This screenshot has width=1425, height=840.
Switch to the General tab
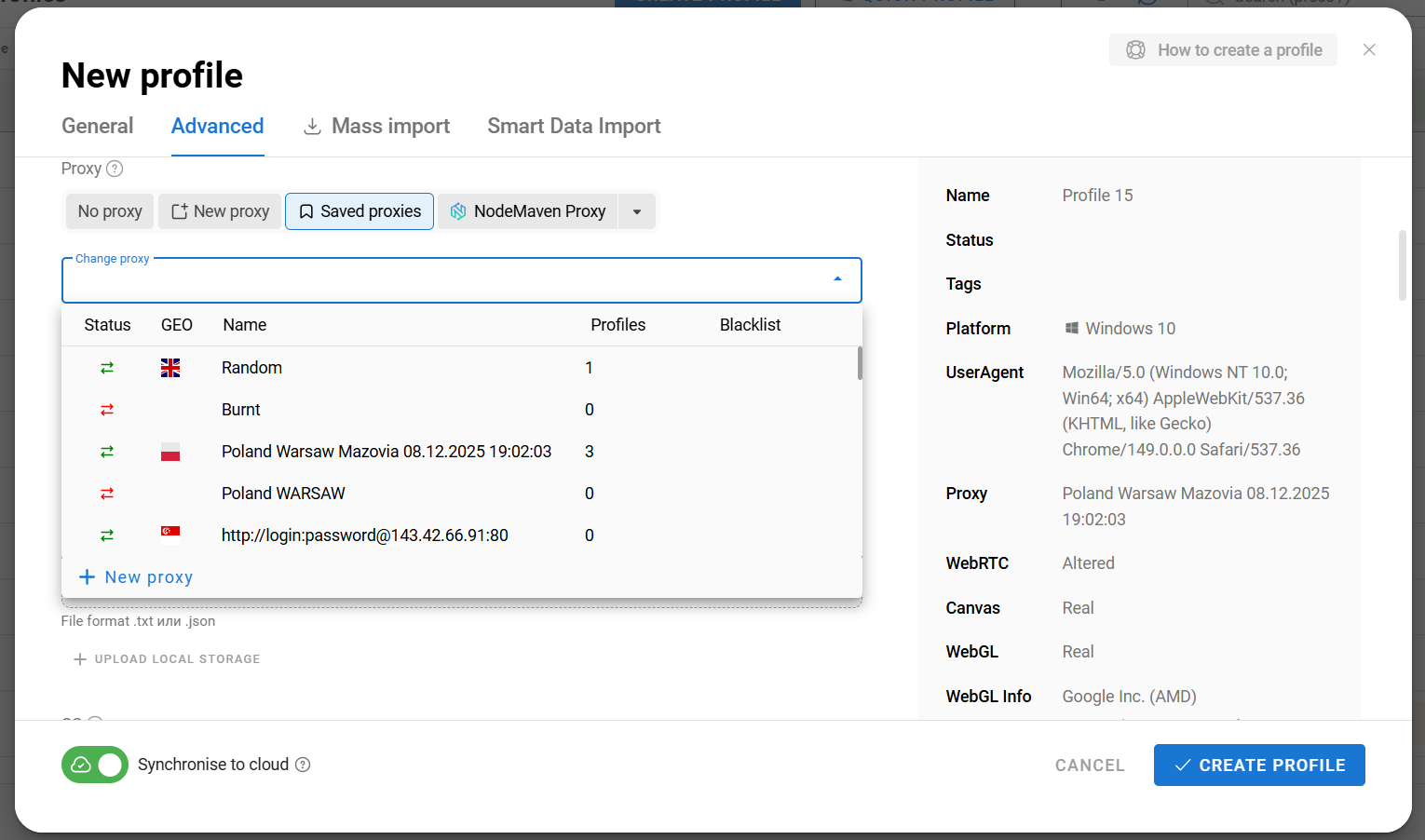pyautogui.click(x=98, y=126)
